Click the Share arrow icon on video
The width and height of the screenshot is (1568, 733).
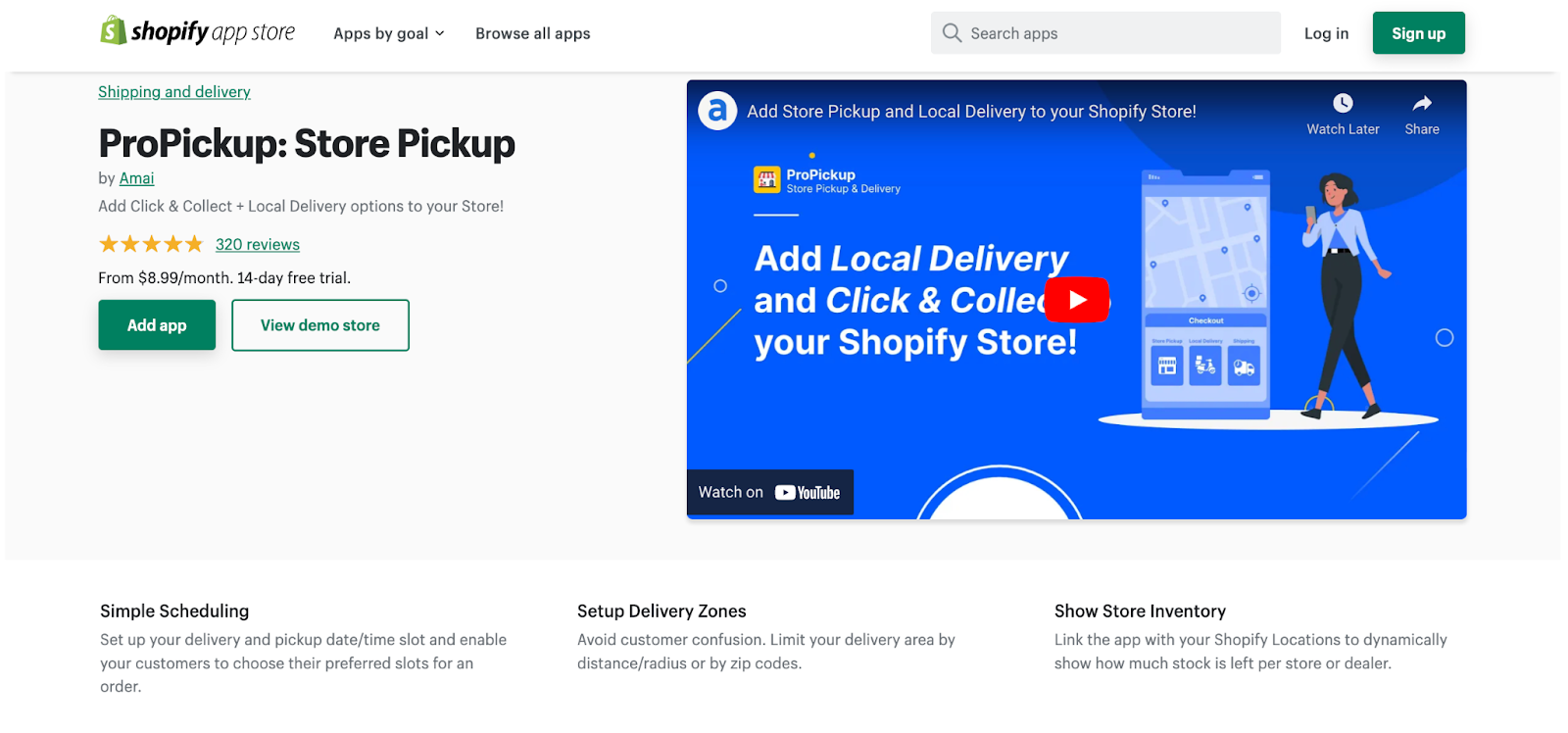[1422, 103]
